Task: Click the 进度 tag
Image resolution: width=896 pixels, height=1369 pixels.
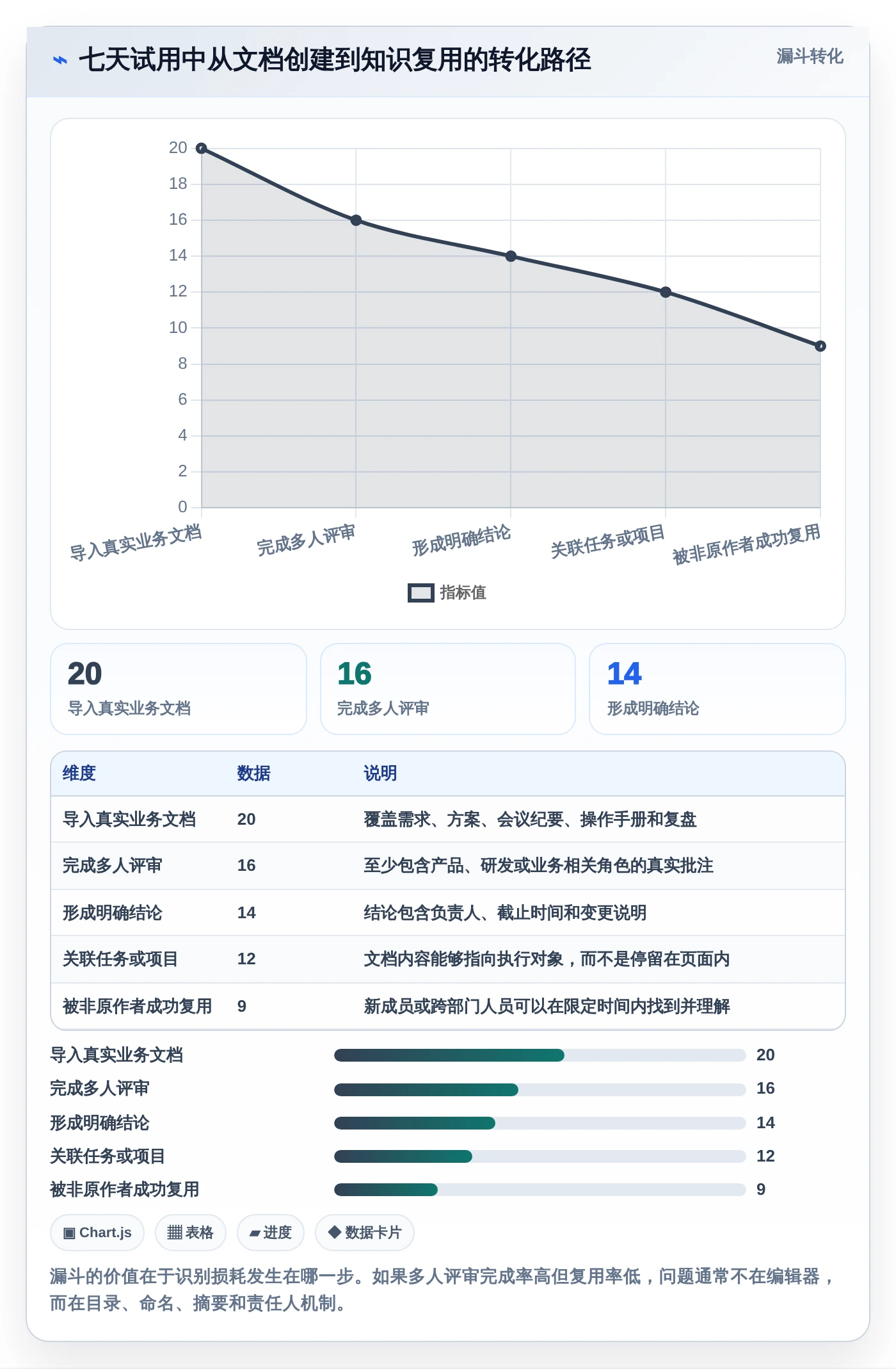Action: (270, 1233)
